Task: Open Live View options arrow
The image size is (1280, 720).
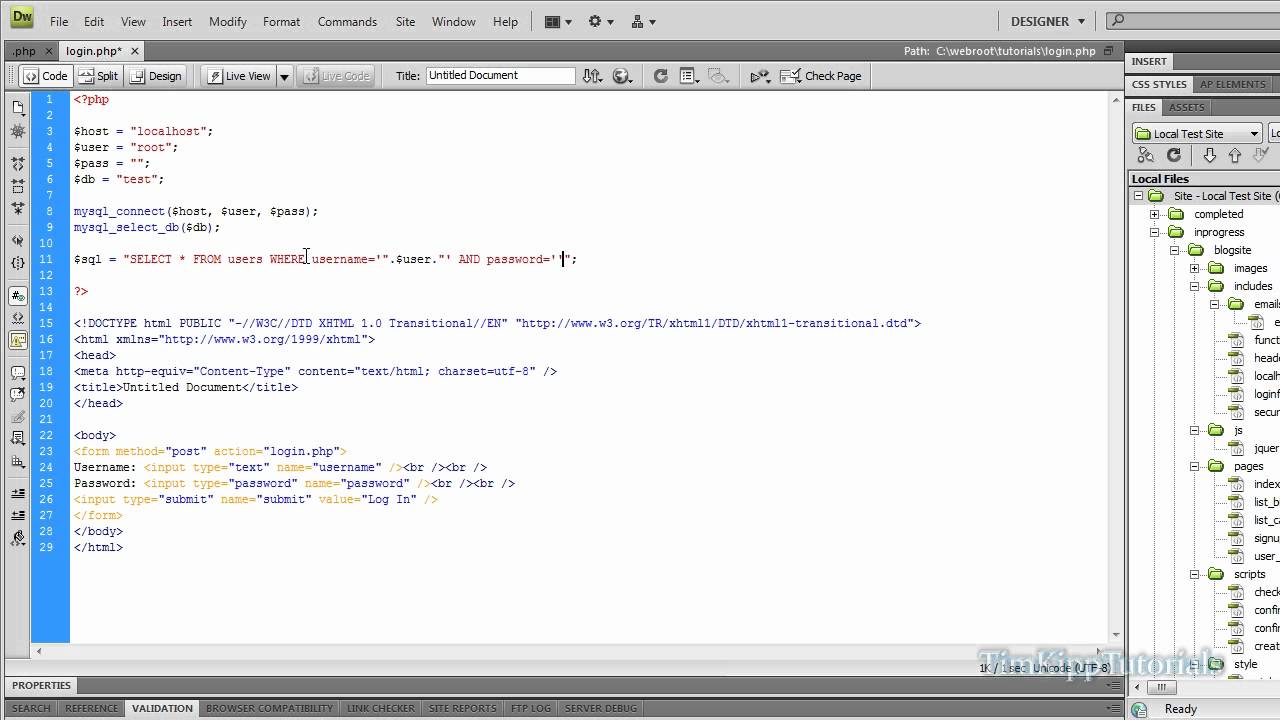Action: coord(284,76)
